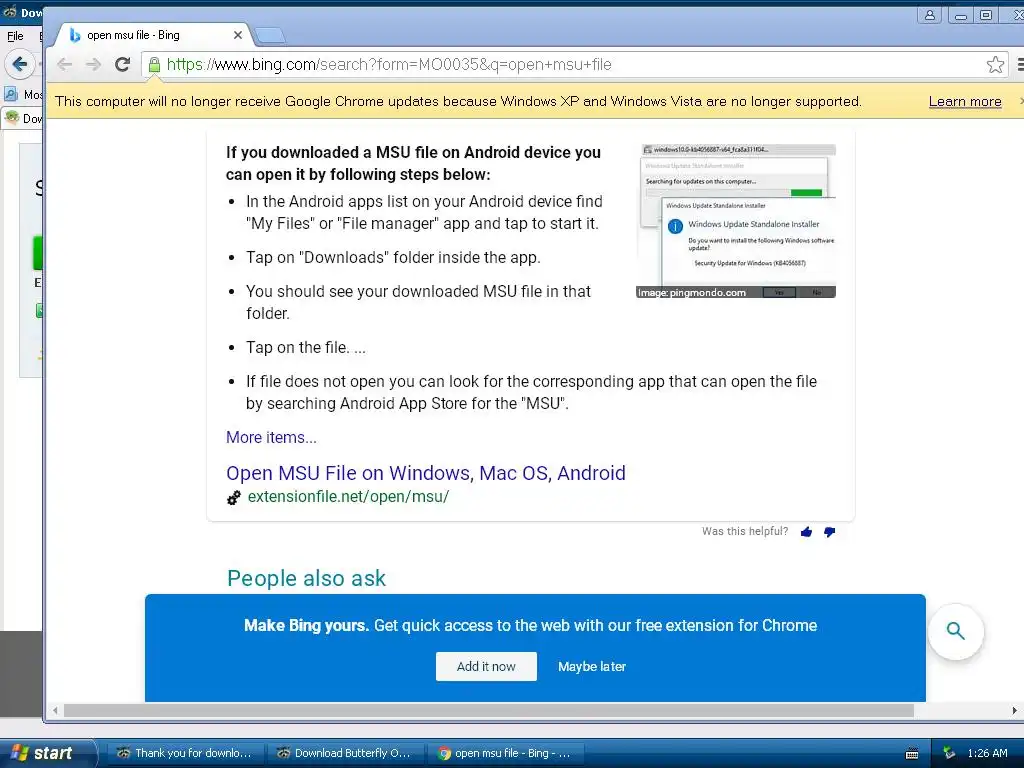Go forward in Chrome history

93,64
